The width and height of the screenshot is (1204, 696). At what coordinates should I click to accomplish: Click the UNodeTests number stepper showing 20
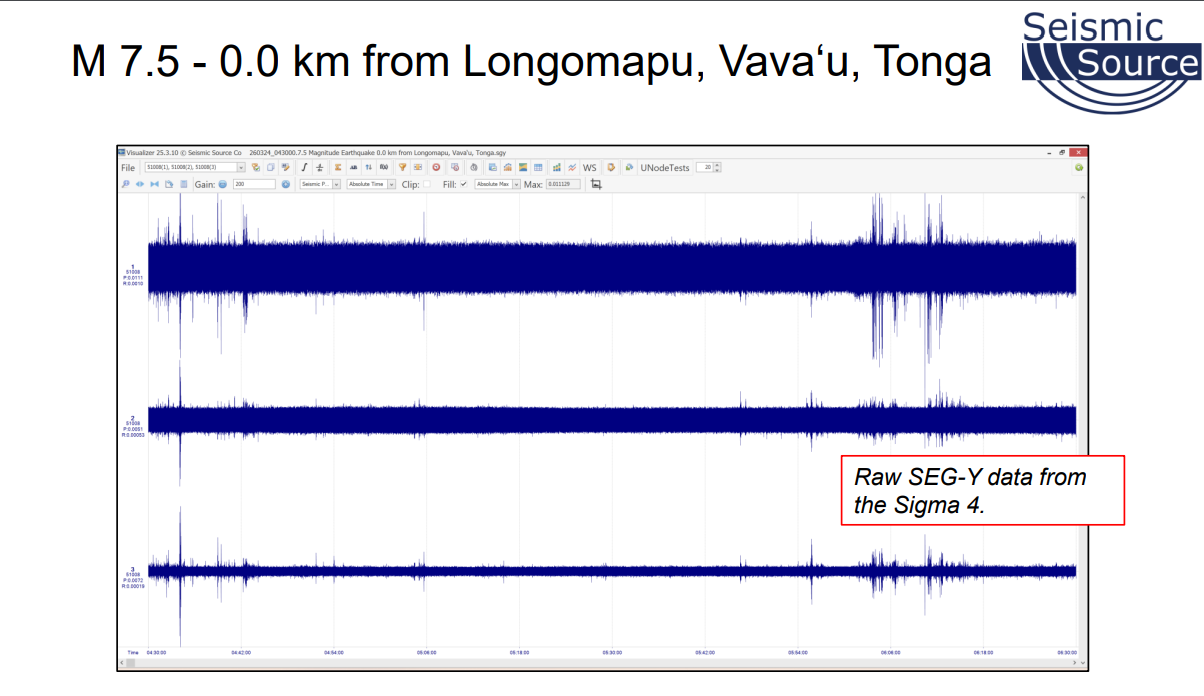tap(708, 167)
